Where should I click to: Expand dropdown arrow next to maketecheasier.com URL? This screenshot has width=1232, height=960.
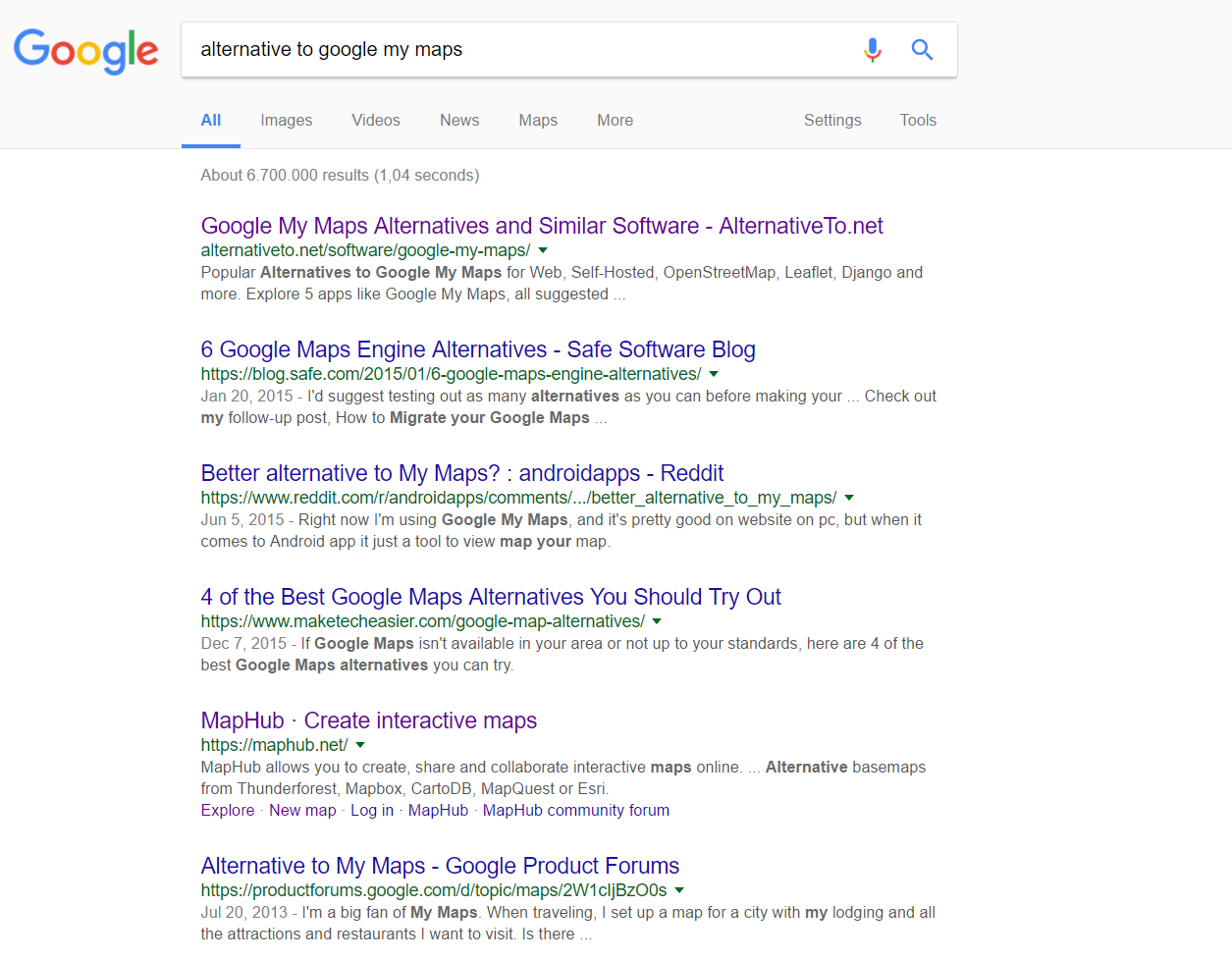[x=657, y=621]
